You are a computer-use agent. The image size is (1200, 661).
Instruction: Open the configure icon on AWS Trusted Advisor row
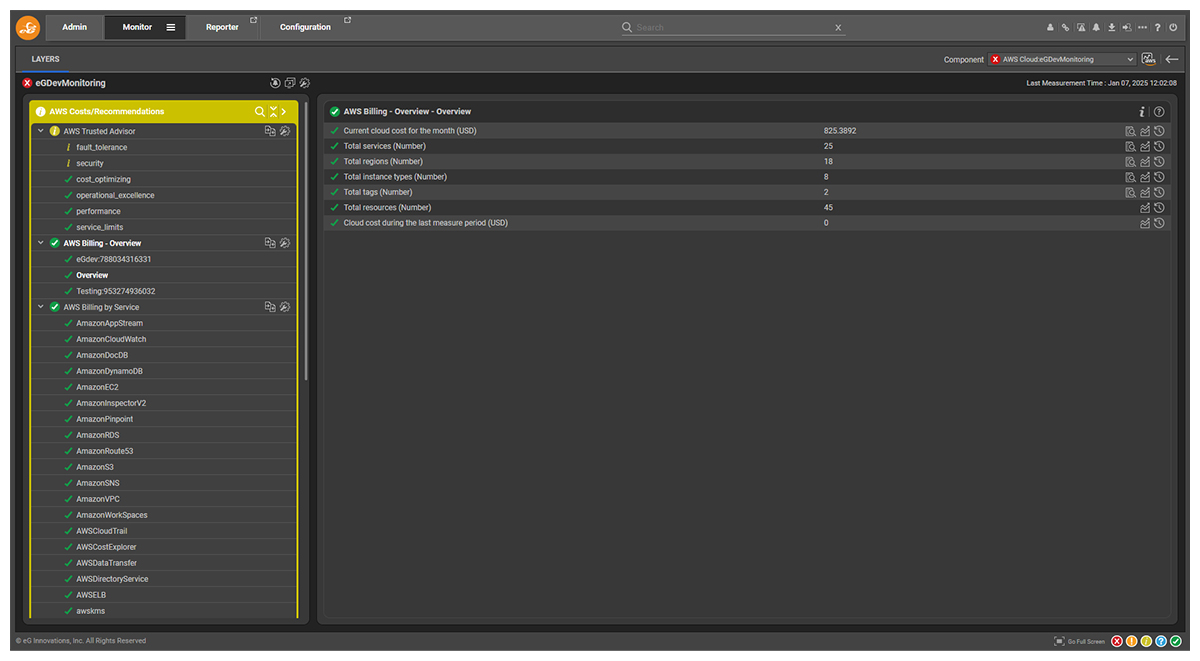tap(284, 131)
